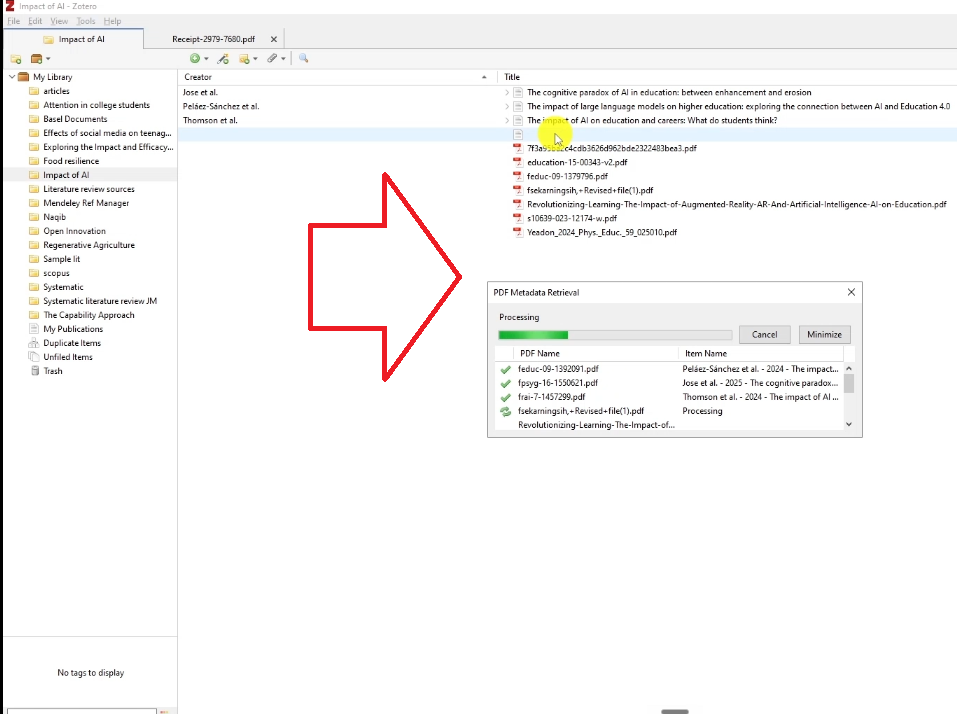Open Duplicate Items
957x714 pixels.
pos(72,343)
